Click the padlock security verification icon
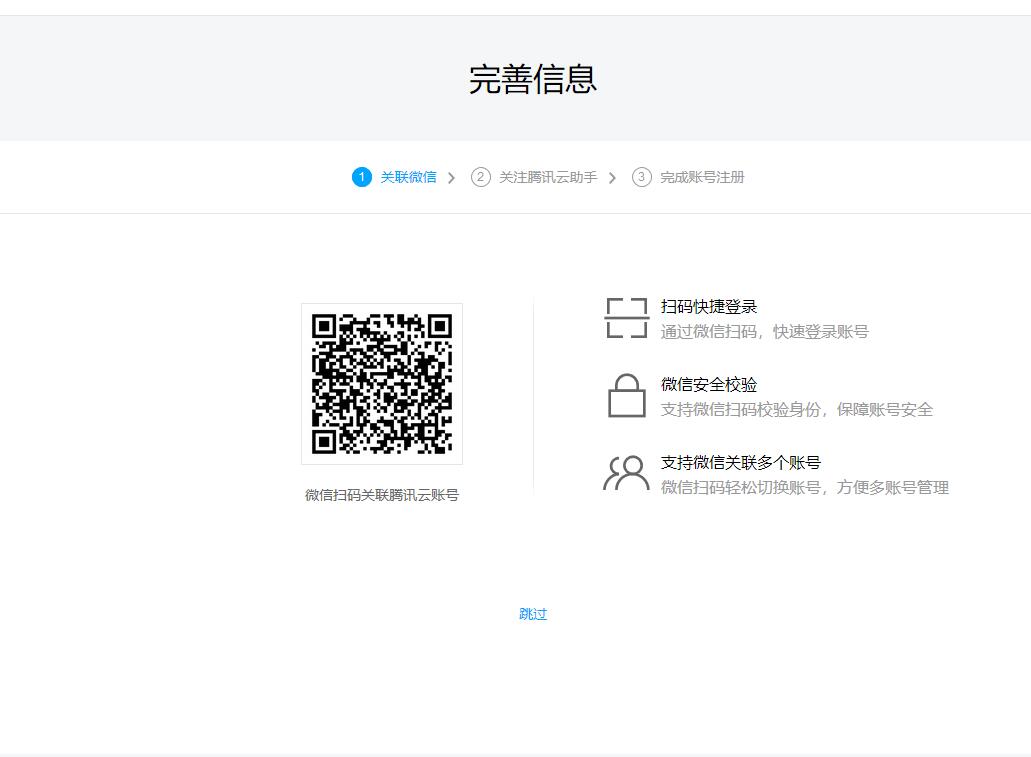This screenshot has height=757, width=1031. 627,396
